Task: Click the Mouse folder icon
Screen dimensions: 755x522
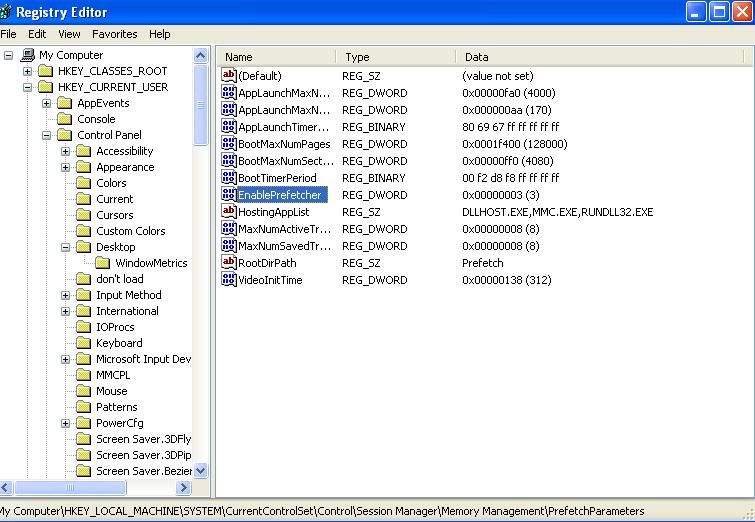Action: click(84, 391)
